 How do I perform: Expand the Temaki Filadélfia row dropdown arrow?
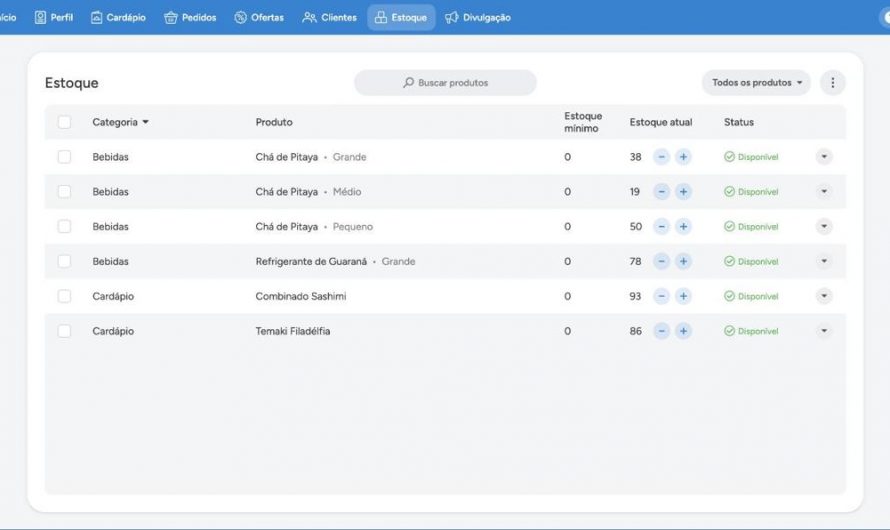pyautogui.click(x=824, y=331)
